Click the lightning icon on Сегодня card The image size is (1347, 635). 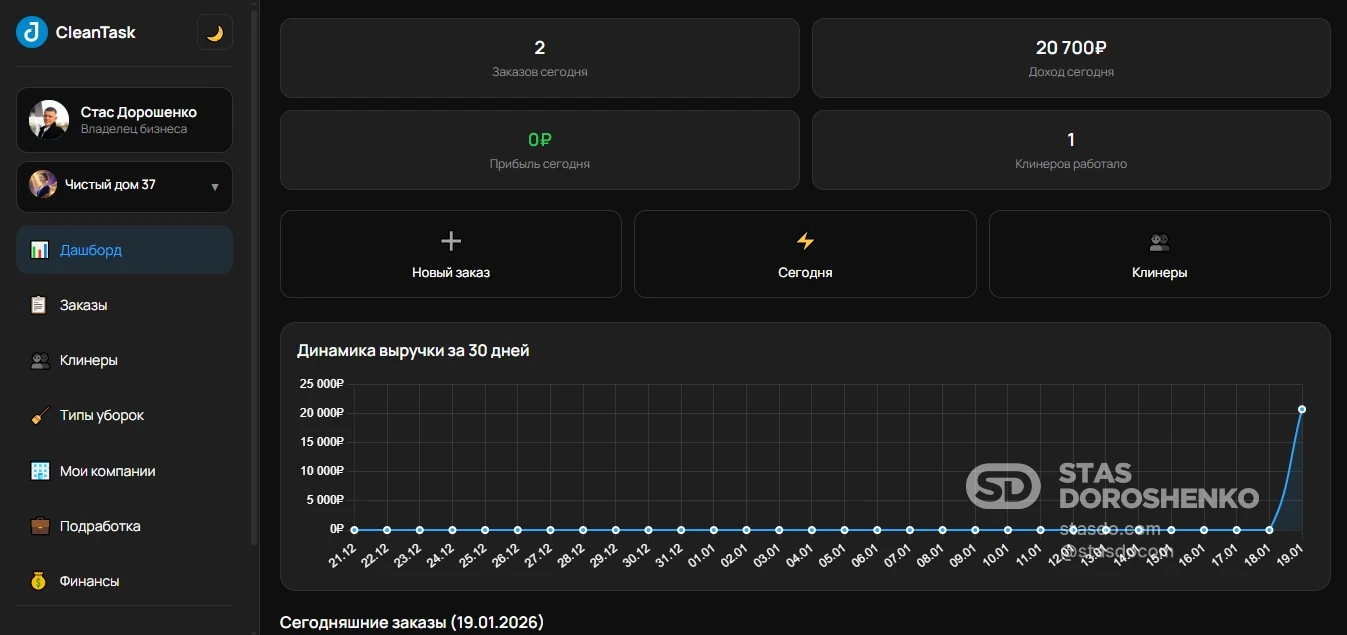coord(805,240)
